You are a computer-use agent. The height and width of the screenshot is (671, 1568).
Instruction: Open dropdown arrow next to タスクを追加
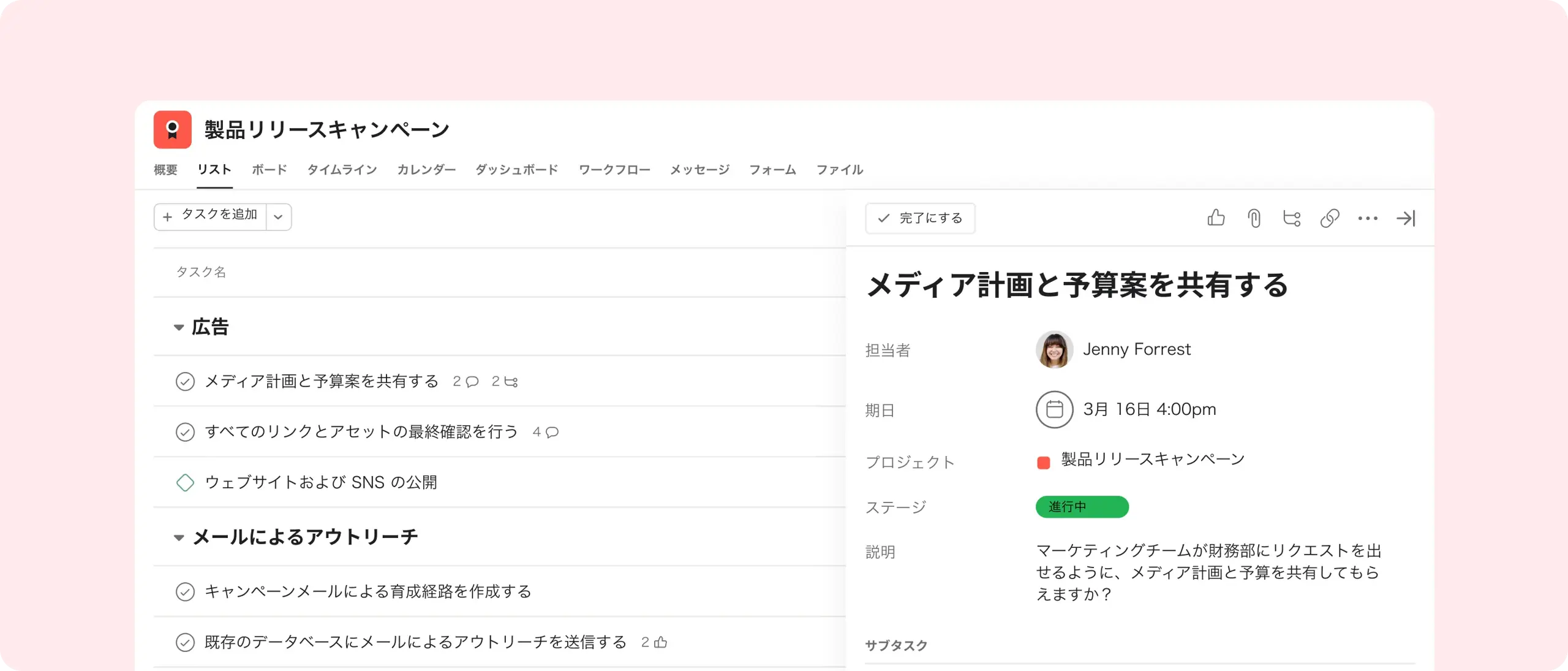(278, 217)
